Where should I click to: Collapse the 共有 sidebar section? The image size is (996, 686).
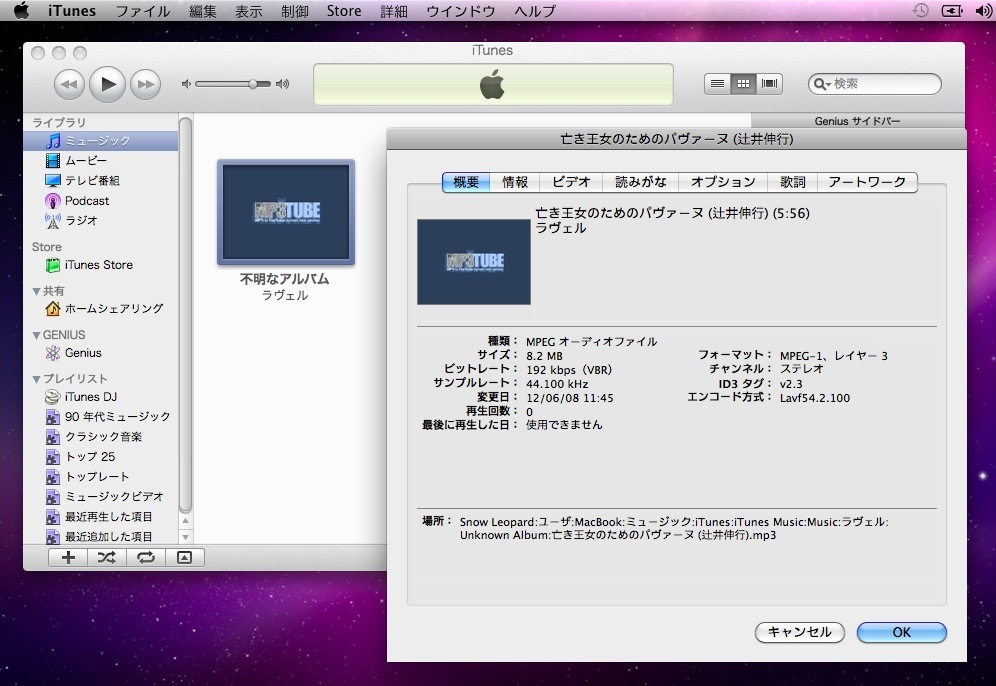(x=37, y=291)
